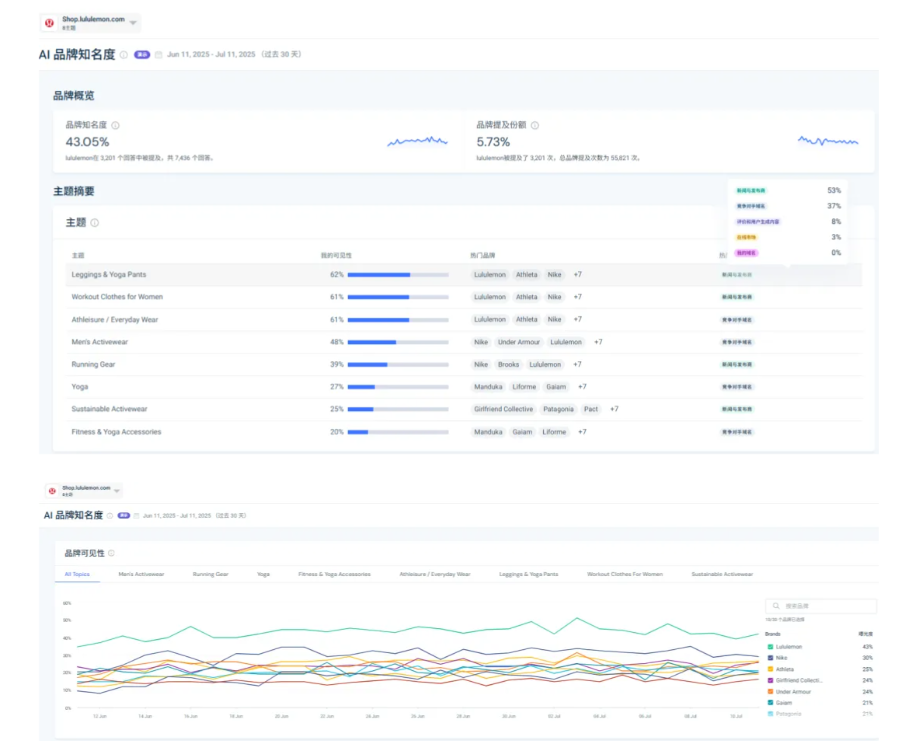Screen dimensions: 904x741
Task: Open the info icon beside the 主题 panel title
Action: click(95, 223)
